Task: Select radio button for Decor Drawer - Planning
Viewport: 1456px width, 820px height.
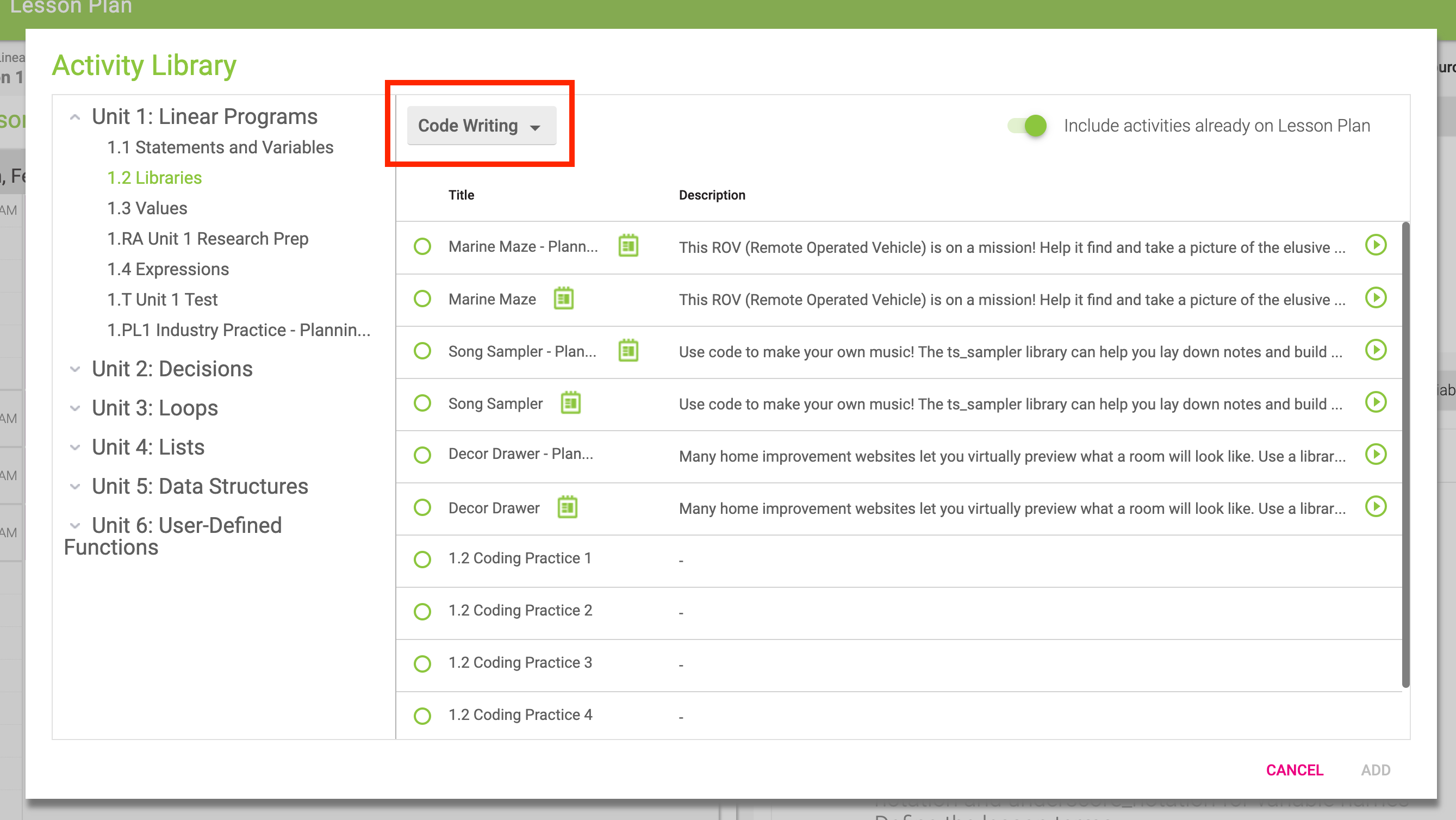Action: [x=422, y=455]
